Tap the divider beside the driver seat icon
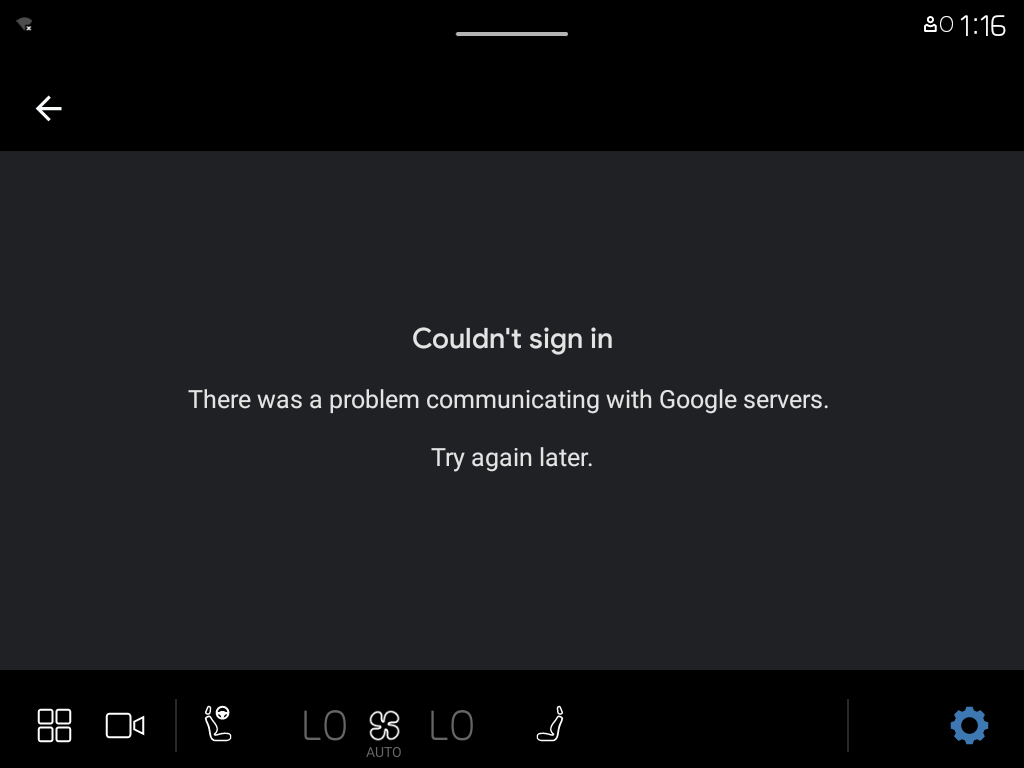 pyautogui.click(x=176, y=726)
